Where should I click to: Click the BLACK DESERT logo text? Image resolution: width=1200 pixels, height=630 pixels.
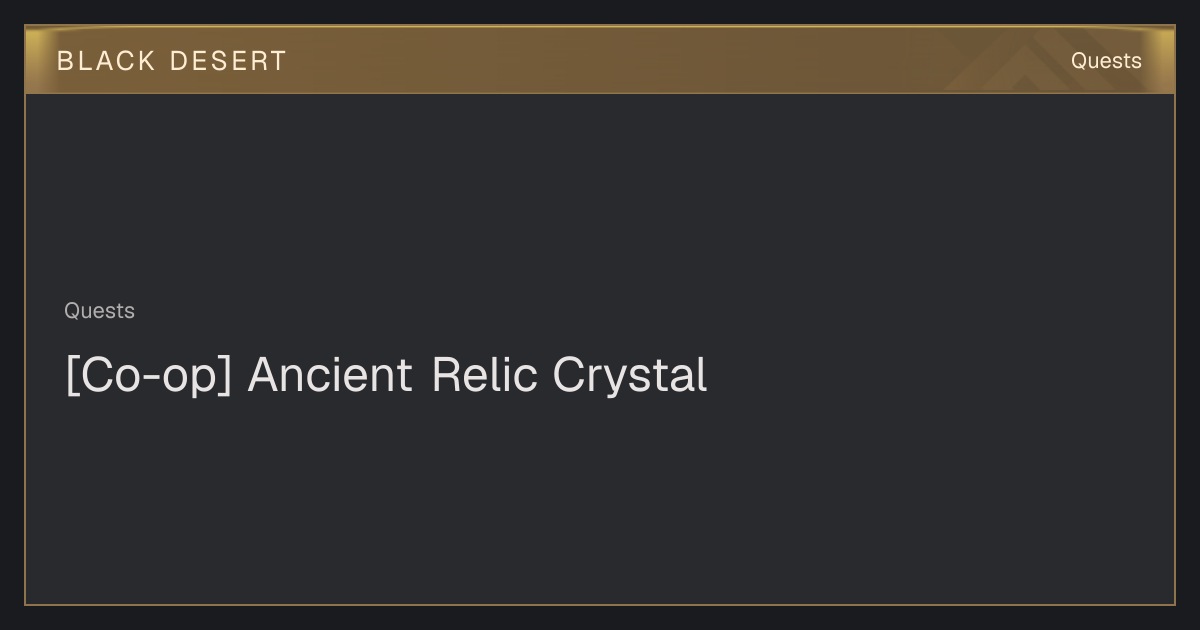[x=172, y=61]
